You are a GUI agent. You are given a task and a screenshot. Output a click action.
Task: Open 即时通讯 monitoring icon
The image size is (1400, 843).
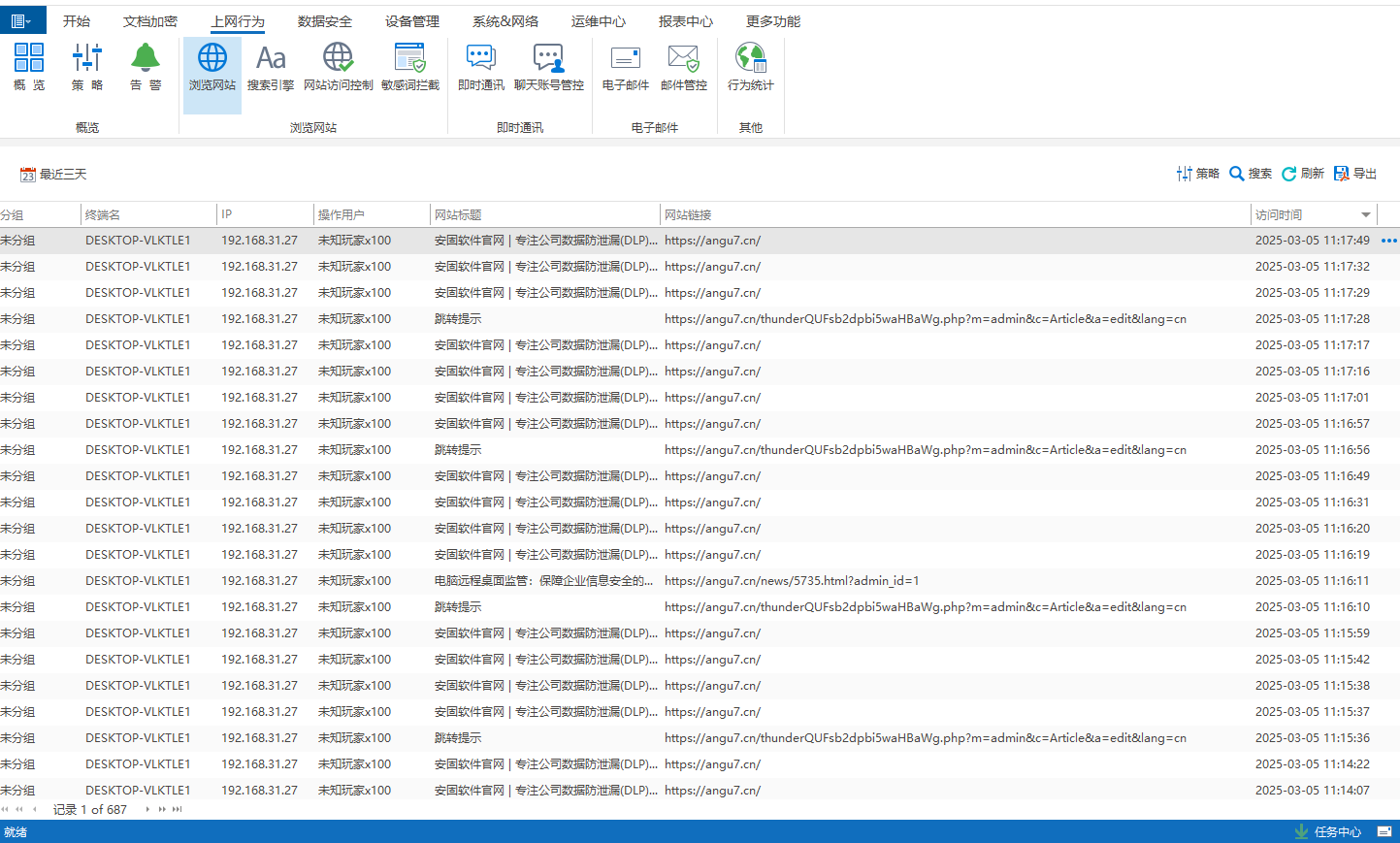click(x=481, y=67)
